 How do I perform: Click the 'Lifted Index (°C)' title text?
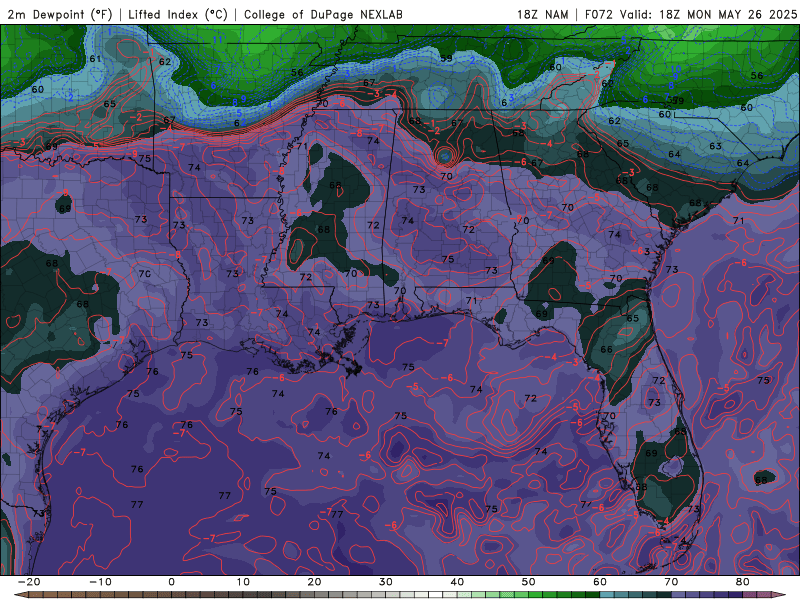click(178, 14)
